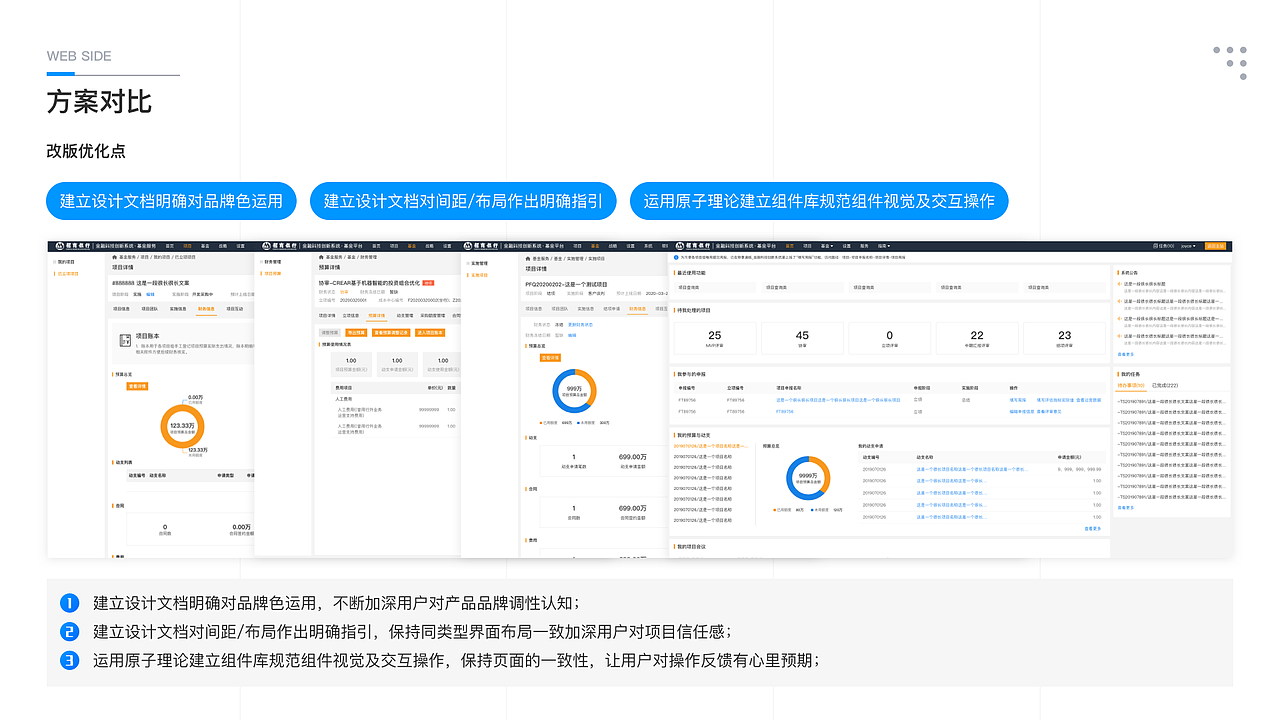
Task: Click the card showing count 25
Action: point(714,338)
